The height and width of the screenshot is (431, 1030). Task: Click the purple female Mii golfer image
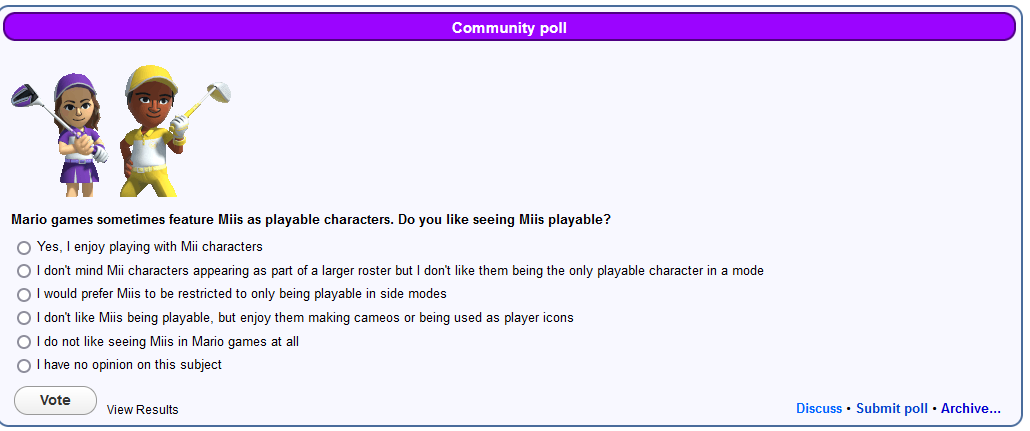[59, 134]
